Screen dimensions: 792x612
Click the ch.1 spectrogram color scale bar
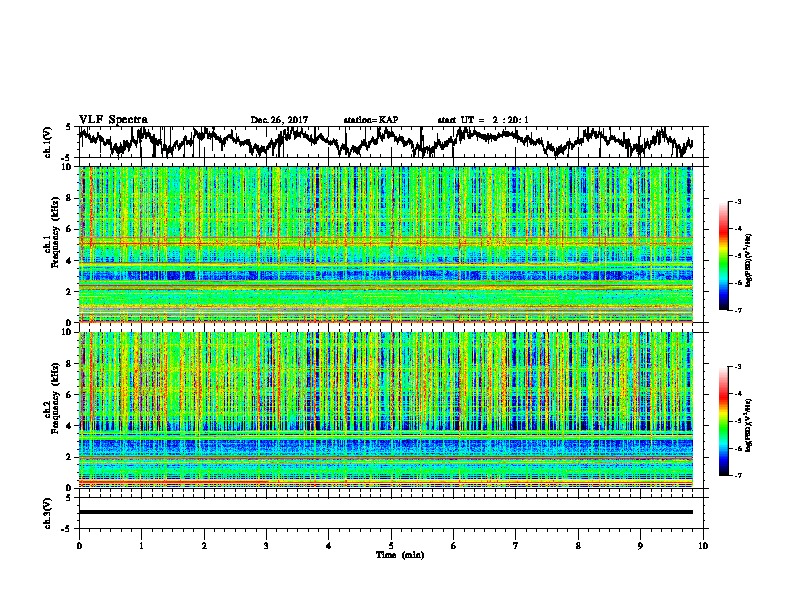tap(723, 256)
